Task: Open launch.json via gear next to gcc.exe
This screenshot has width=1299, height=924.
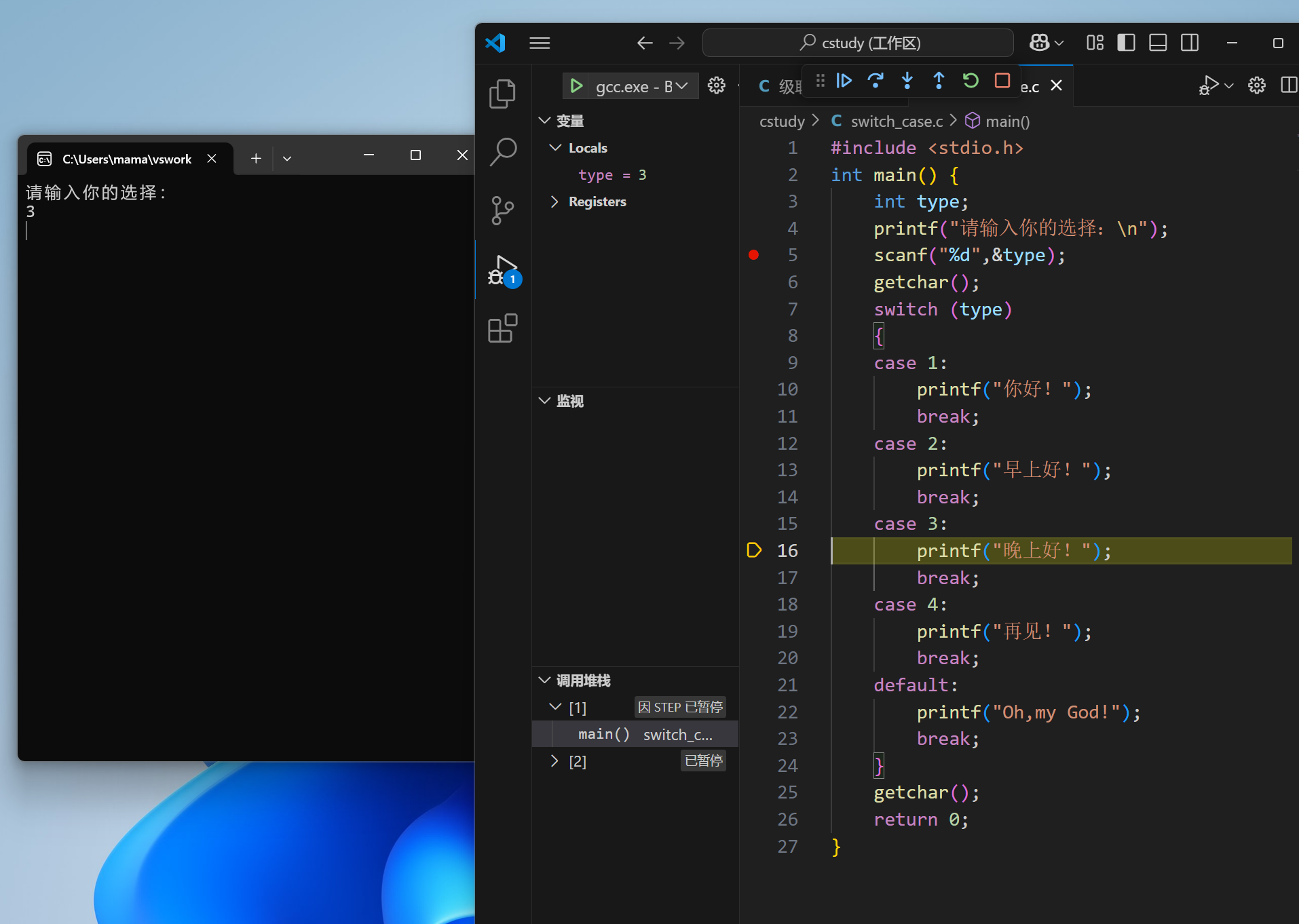Action: pyautogui.click(x=717, y=85)
